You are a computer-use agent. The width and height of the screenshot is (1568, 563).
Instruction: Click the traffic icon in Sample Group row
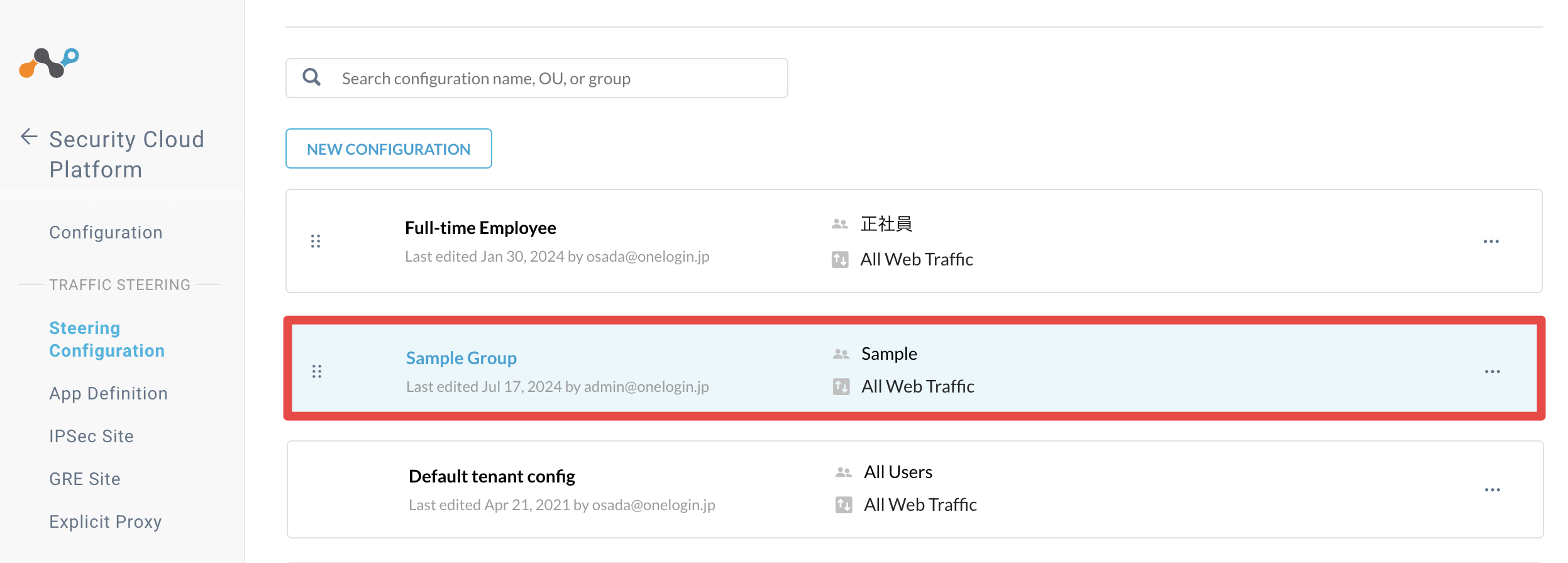point(841,386)
